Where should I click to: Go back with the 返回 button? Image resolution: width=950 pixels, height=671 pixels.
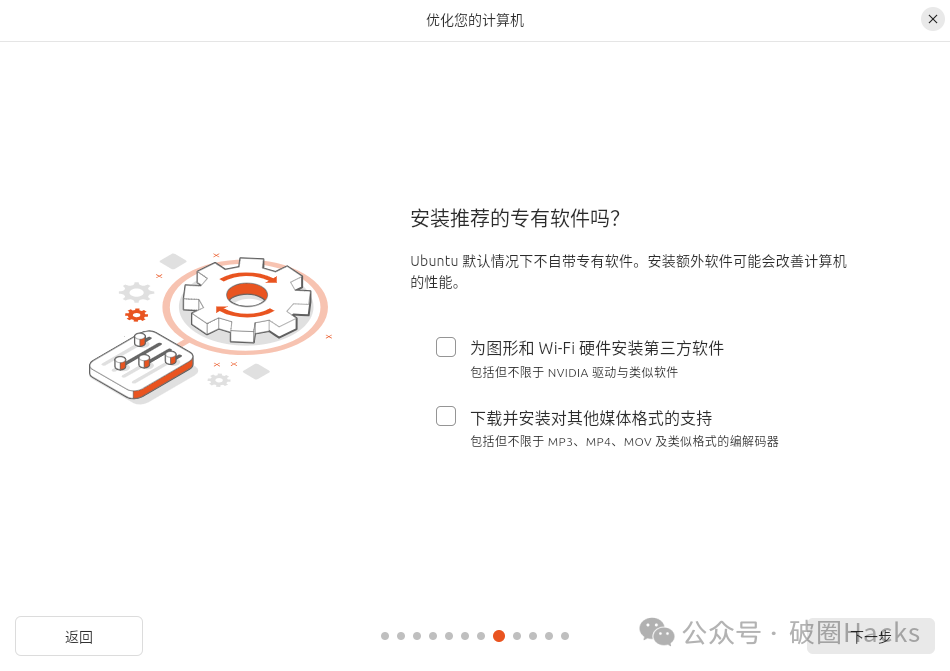(x=79, y=636)
